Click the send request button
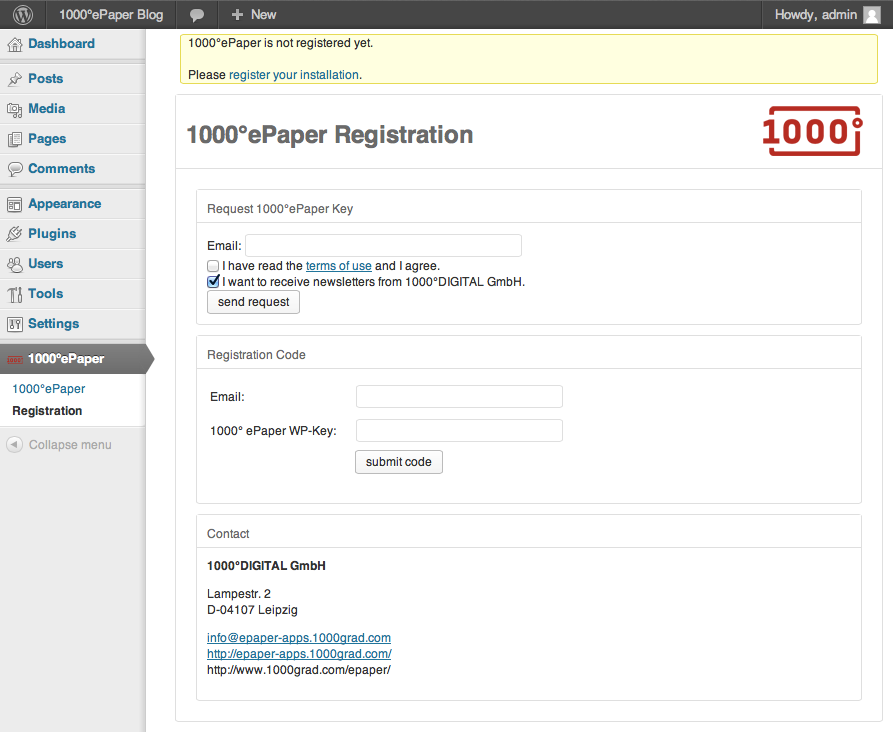This screenshot has height=732, width=893. (x=253, y=302)
